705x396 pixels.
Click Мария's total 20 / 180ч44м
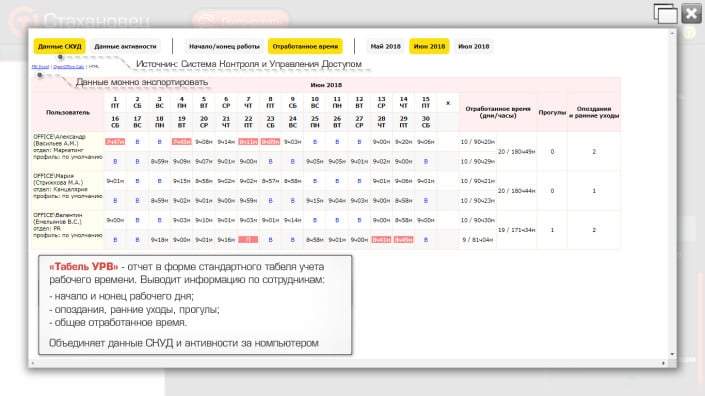[517, 191]
